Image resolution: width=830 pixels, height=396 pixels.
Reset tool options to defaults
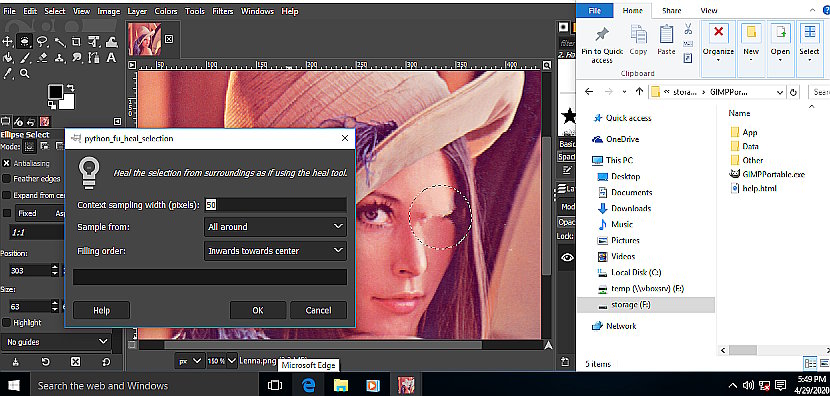tap(106, 362)
